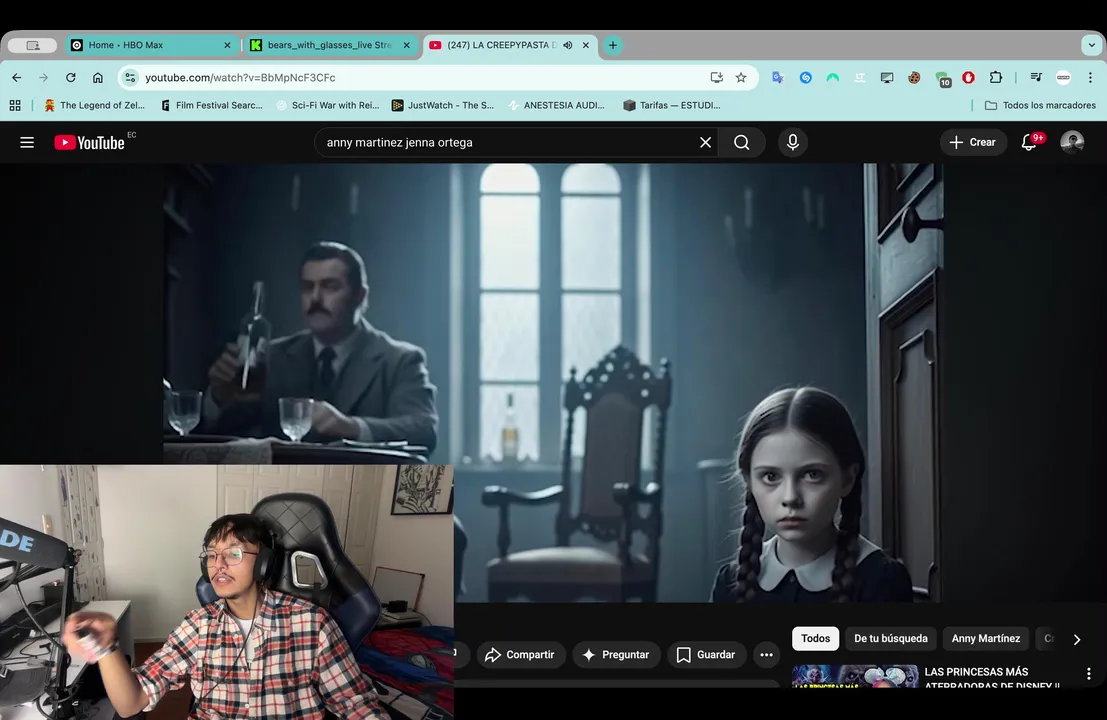Open the extension with badge 10

pos(942,79)
